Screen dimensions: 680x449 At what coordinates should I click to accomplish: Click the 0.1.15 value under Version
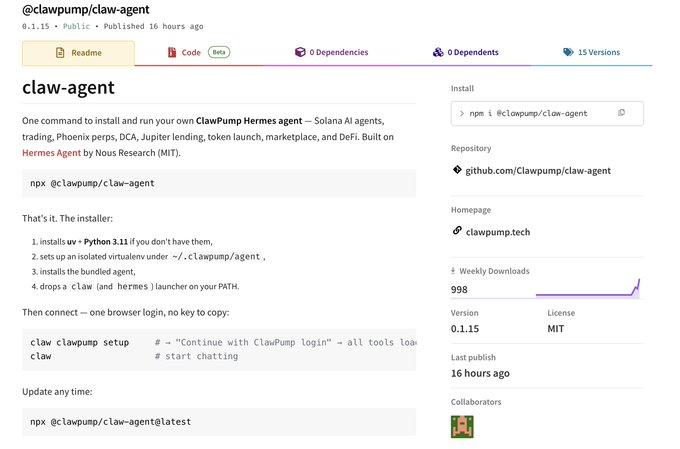click(465, 329)
